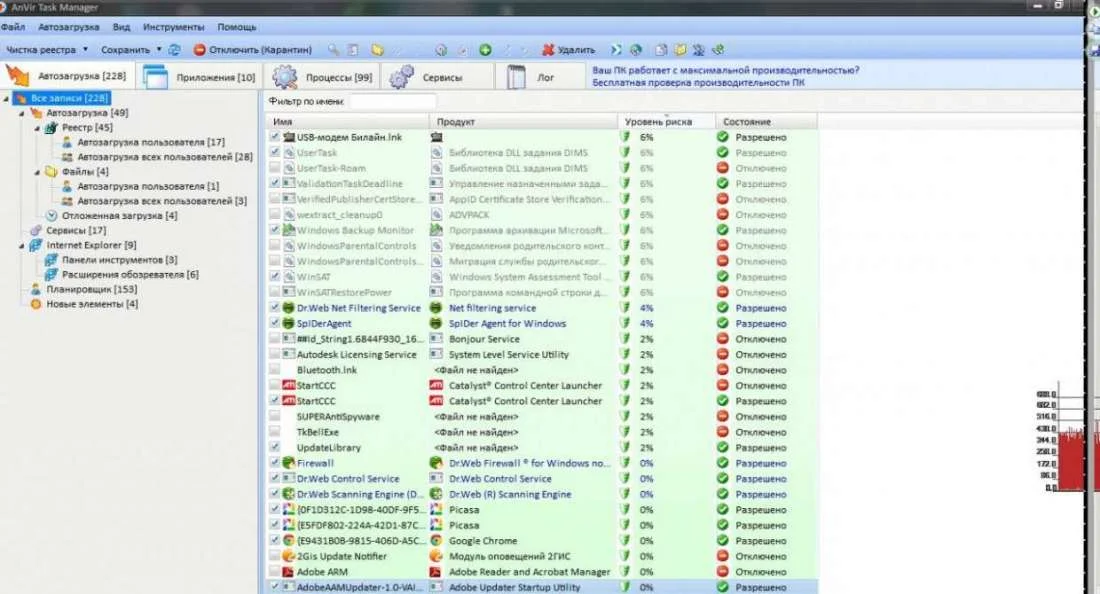Open the Вид menu
1100x594 pixels.
121,27
